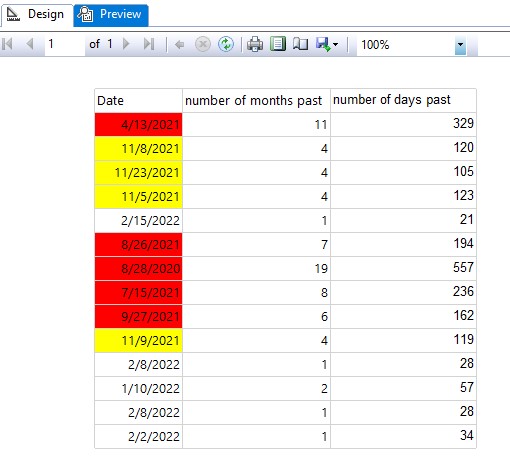Click the current page number field
This screenshot has height=462, width=510.
pyautogui.click(x=65, y=44)
